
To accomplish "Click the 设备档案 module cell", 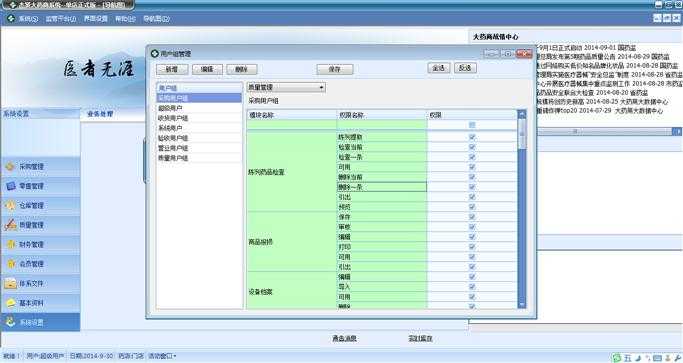I will [x=292, y=291].
